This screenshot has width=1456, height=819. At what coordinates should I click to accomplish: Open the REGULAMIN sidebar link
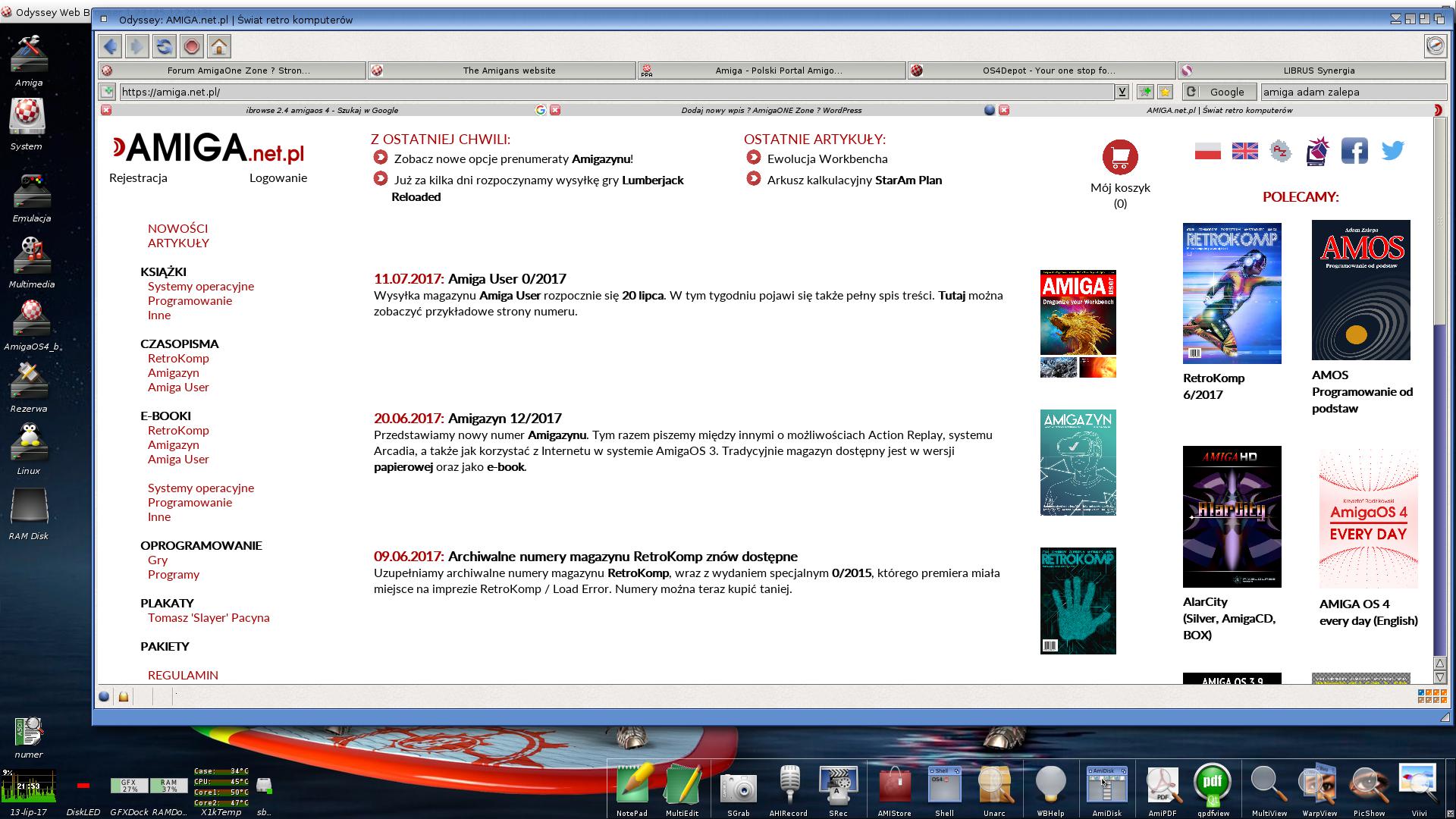[183, 675]
